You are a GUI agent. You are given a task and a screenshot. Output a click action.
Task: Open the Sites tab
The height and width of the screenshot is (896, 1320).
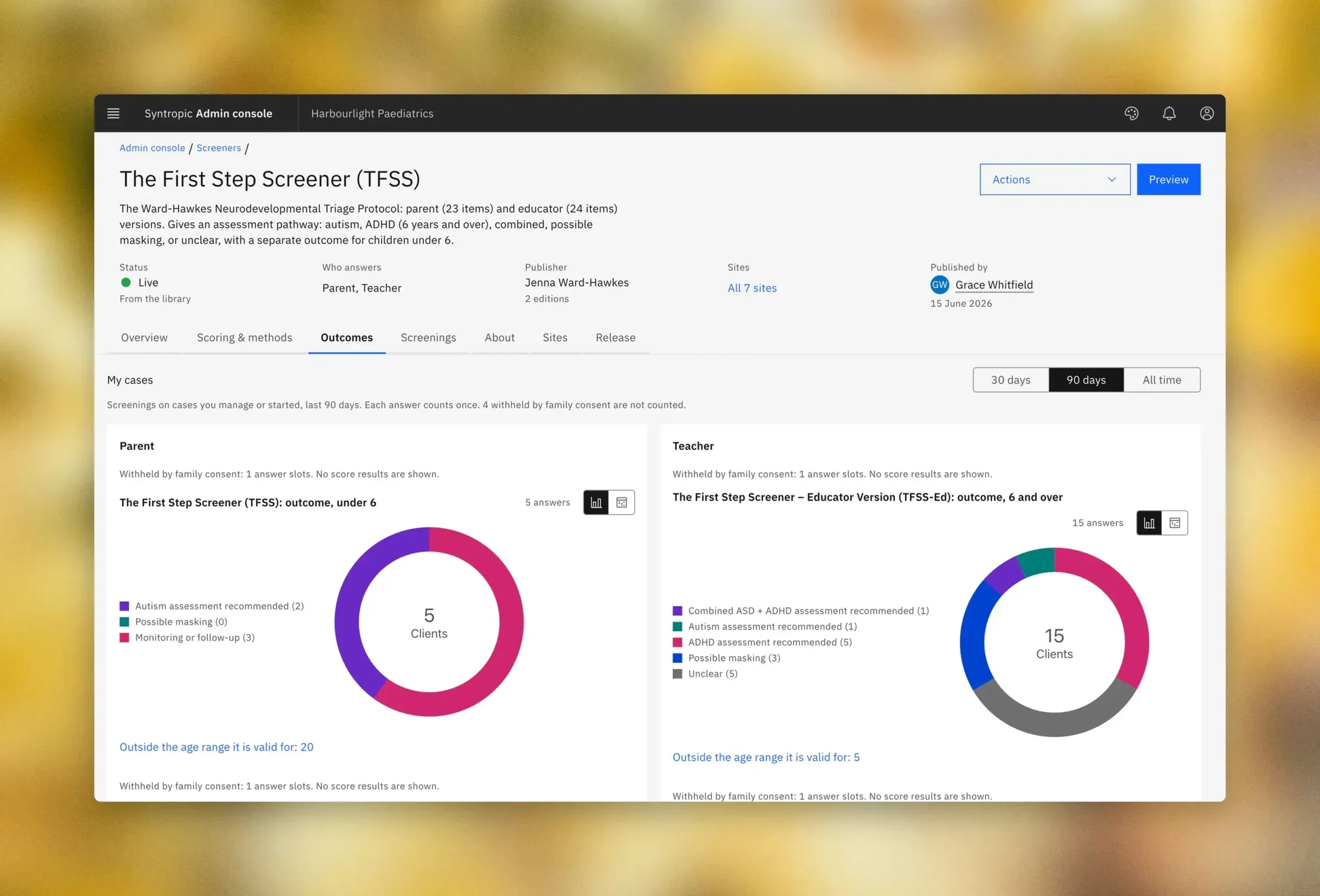[555, 338]
